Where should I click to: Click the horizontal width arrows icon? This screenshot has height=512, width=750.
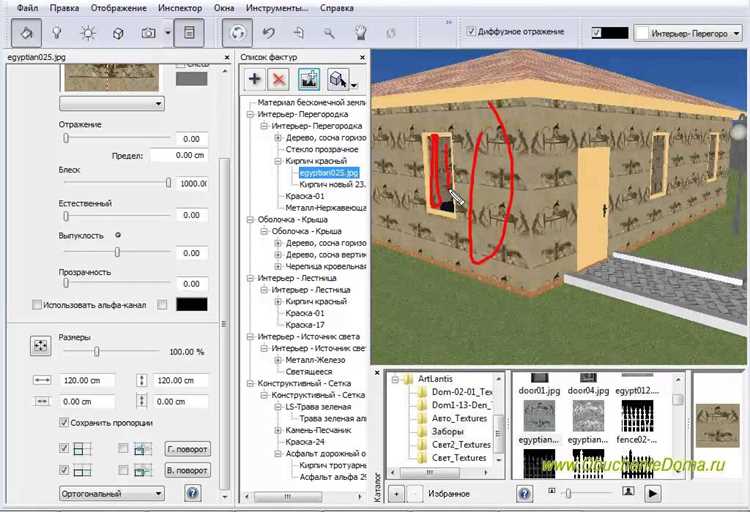[42, 380]
